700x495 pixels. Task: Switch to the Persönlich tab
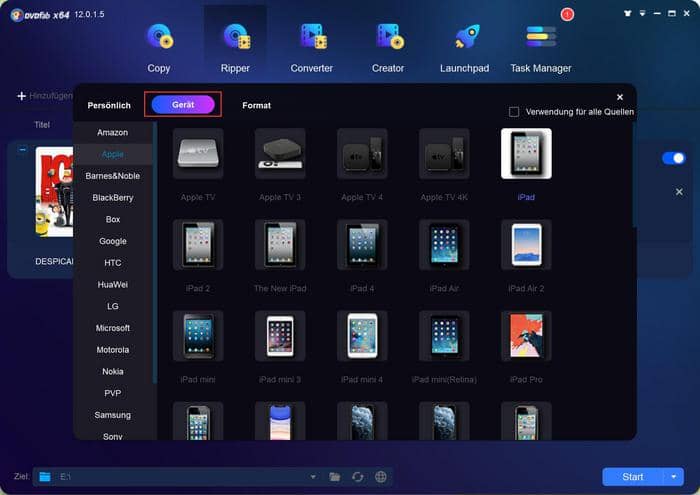tap(109, 105)
